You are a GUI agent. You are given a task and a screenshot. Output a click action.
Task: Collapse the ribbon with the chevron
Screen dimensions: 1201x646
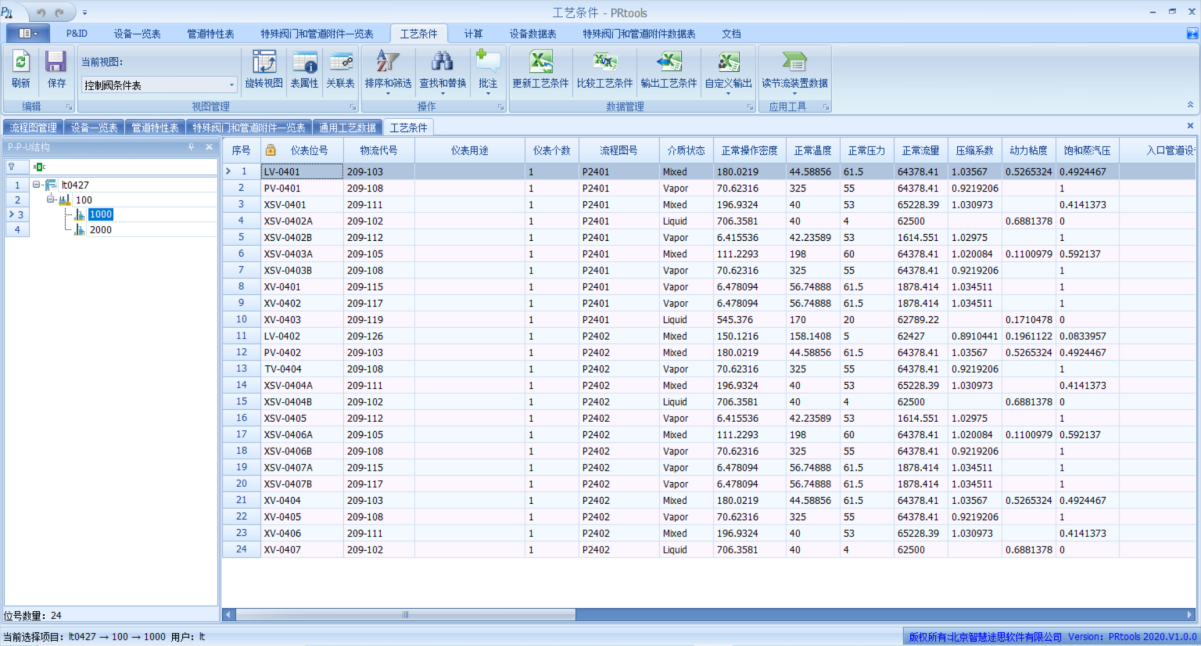tap(1189, 105)
